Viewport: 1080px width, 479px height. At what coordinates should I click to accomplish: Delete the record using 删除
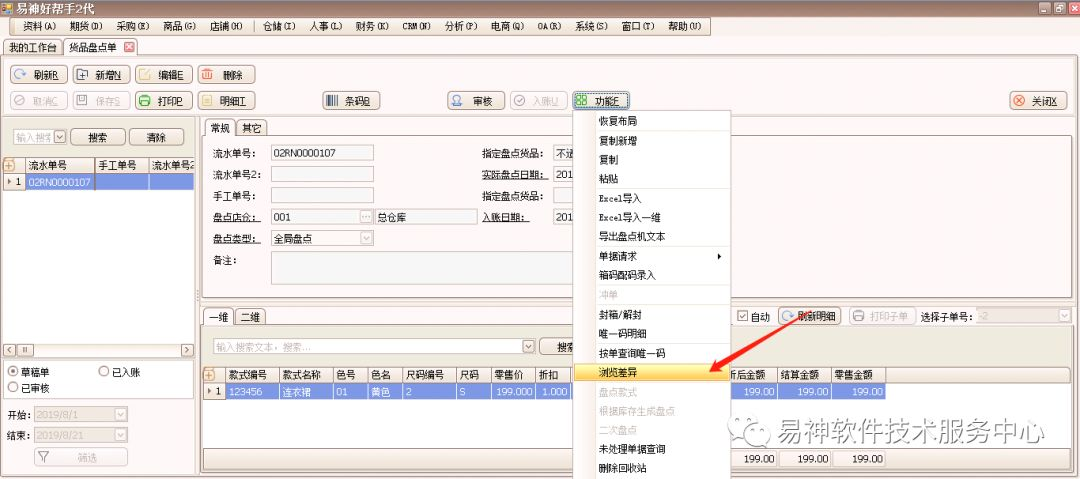click(x=226, y=75)
